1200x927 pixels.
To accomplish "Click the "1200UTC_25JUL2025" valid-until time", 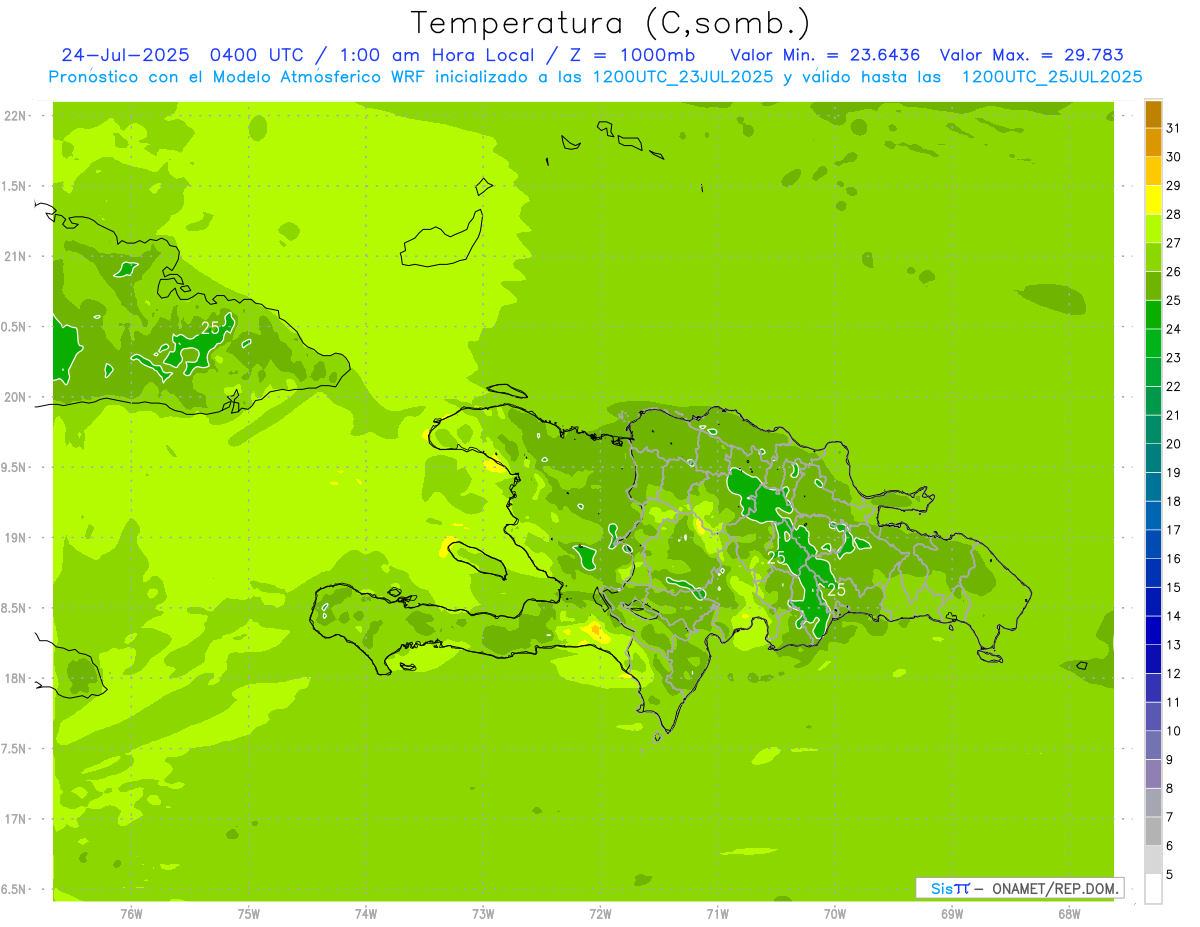I will point(1051,76).
